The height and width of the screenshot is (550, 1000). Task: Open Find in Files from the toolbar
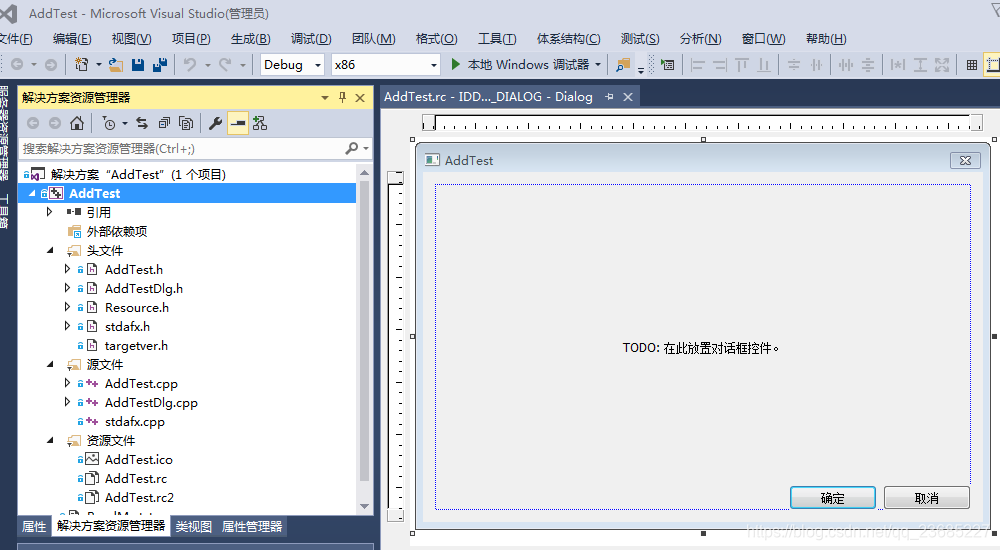(x=622, y=64)
